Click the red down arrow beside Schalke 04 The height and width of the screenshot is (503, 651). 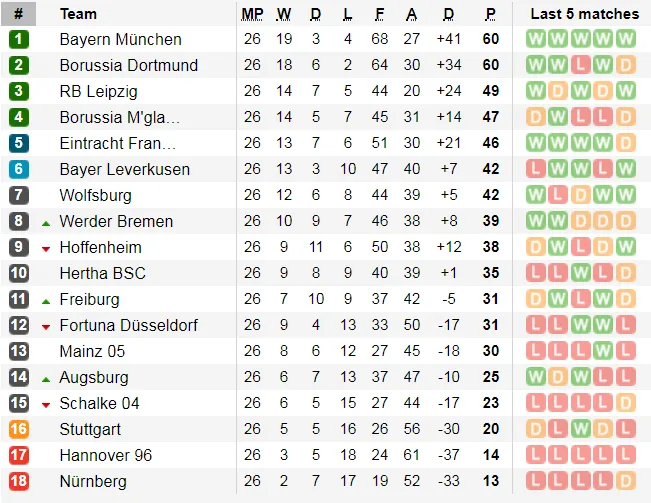46,405
